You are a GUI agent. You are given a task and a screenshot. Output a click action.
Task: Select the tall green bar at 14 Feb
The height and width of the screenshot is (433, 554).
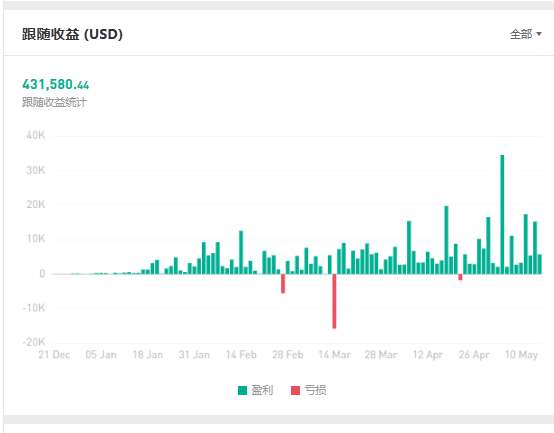tap(241, 252)
